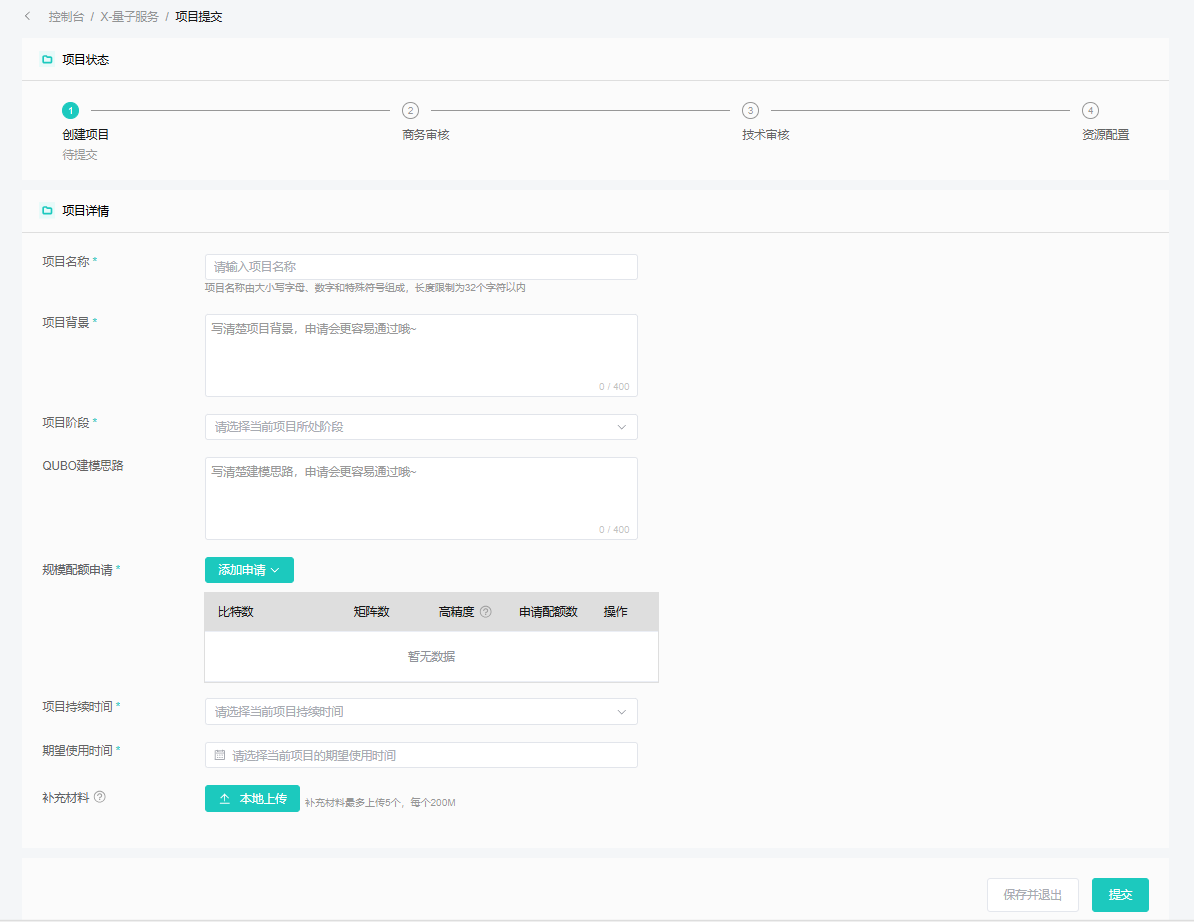Open the 项目阶段 dropdown
The image size is (1194, 922).
tap(421, 427)
